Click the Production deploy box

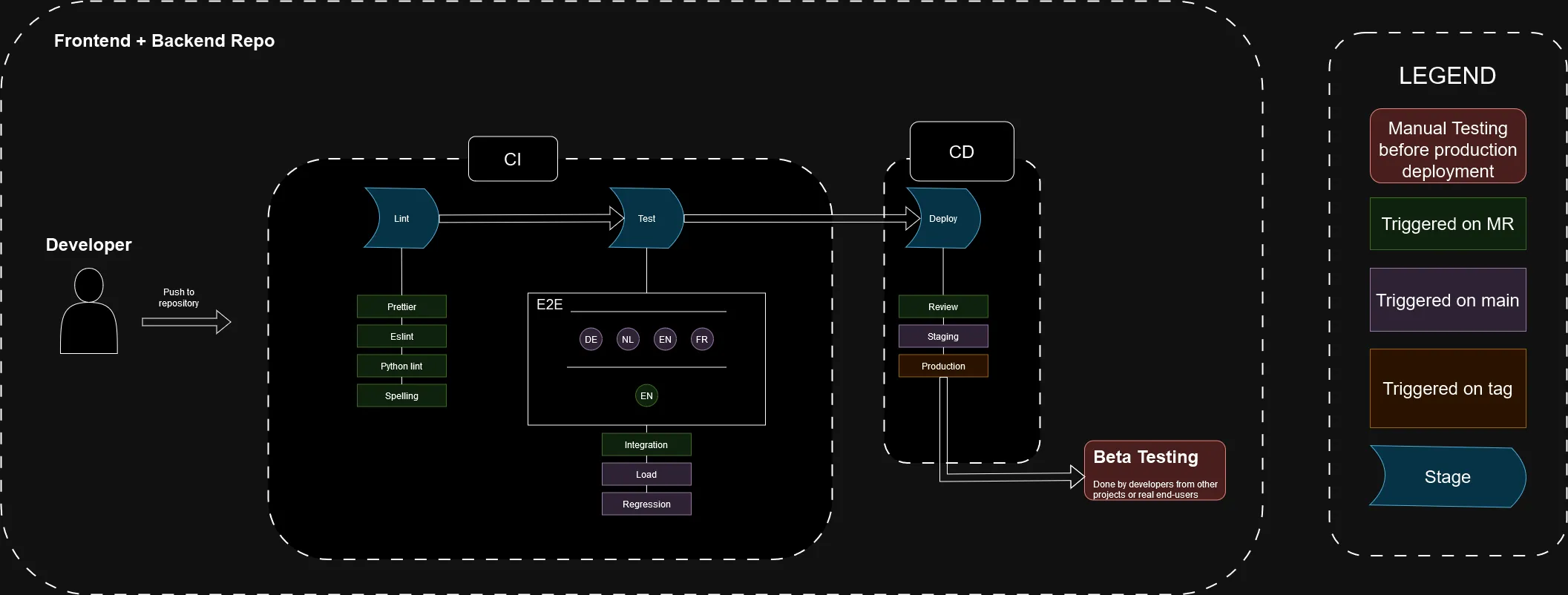pyautogui.click(x=943, y=366)
